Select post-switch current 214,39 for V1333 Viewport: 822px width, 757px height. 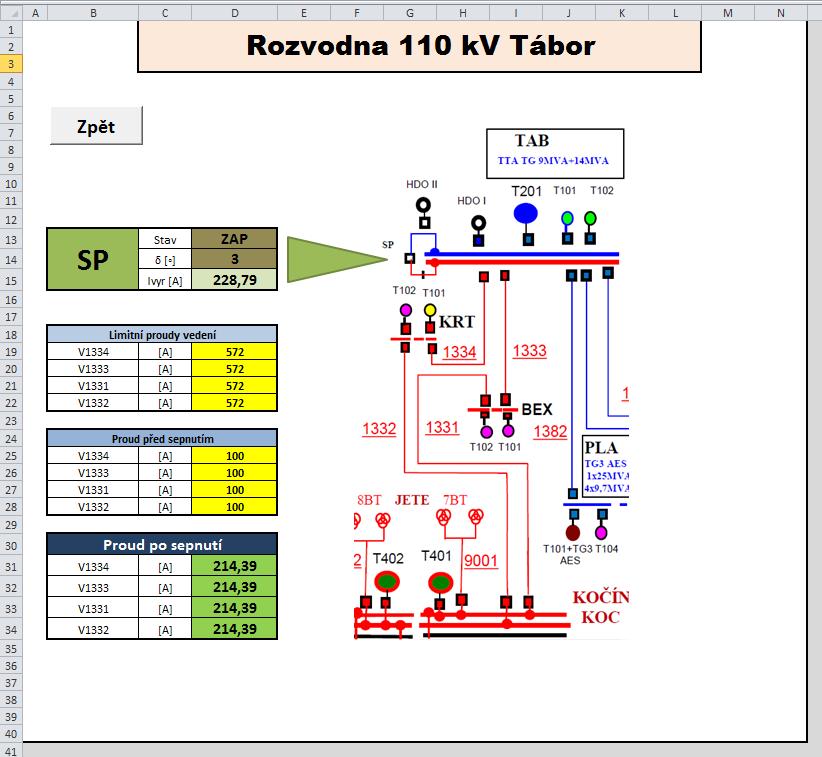[x=234, y=587]
